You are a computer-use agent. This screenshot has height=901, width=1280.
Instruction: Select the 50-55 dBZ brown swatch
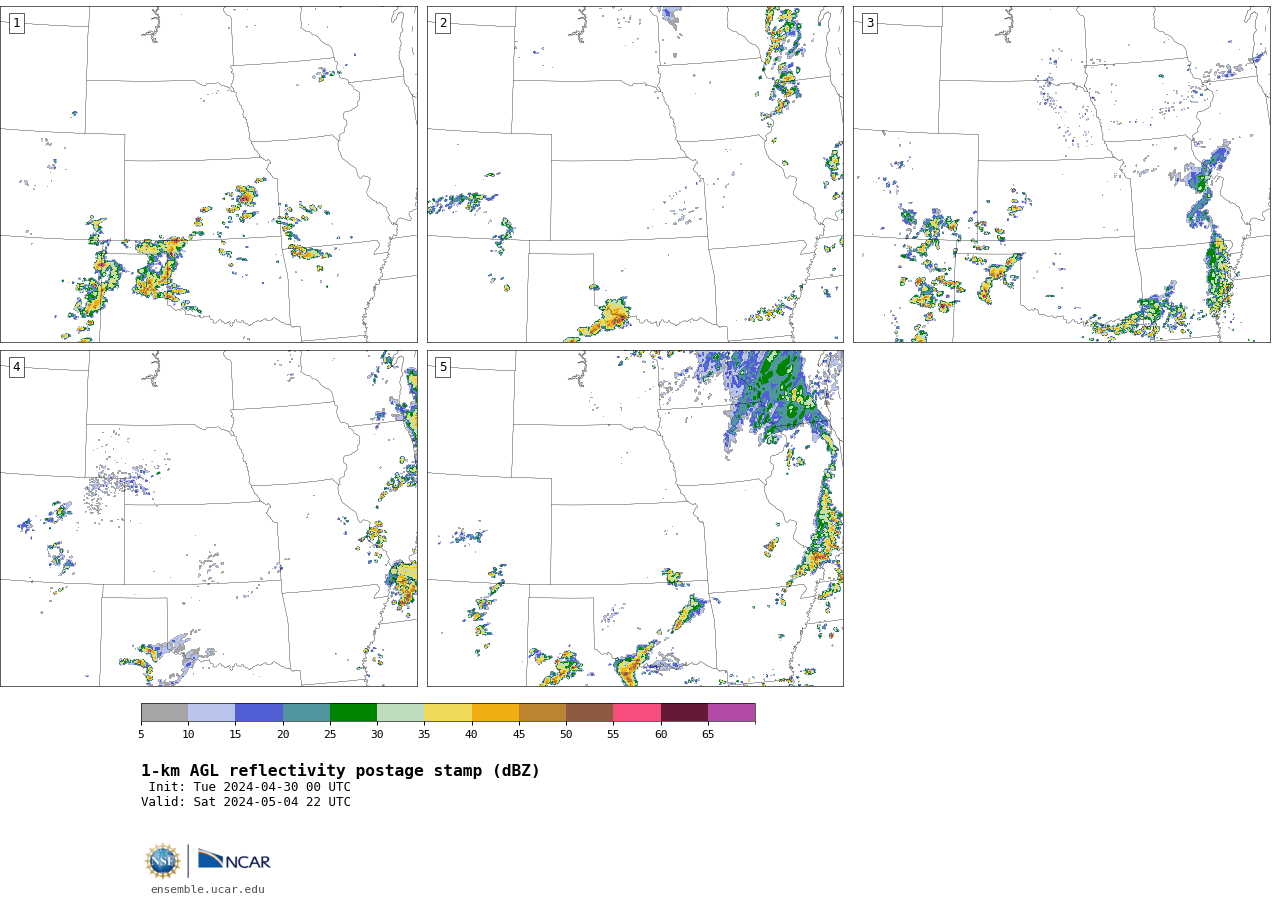[x=589, y=713]
